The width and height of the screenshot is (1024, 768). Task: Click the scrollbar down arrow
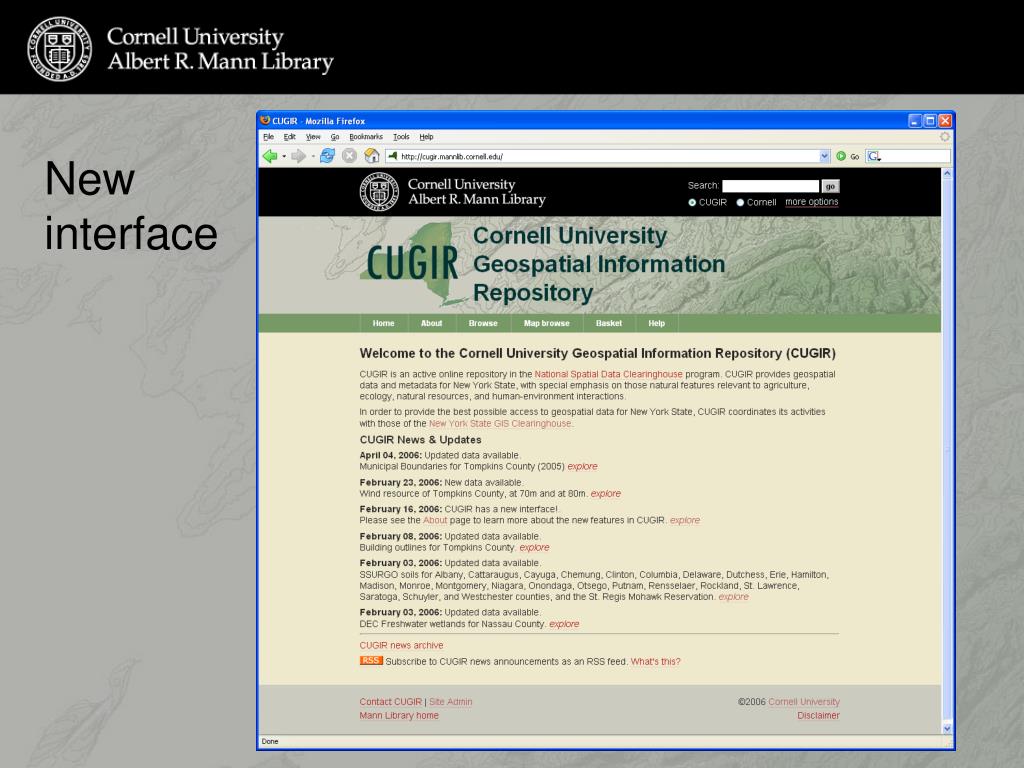pos(947,728)
